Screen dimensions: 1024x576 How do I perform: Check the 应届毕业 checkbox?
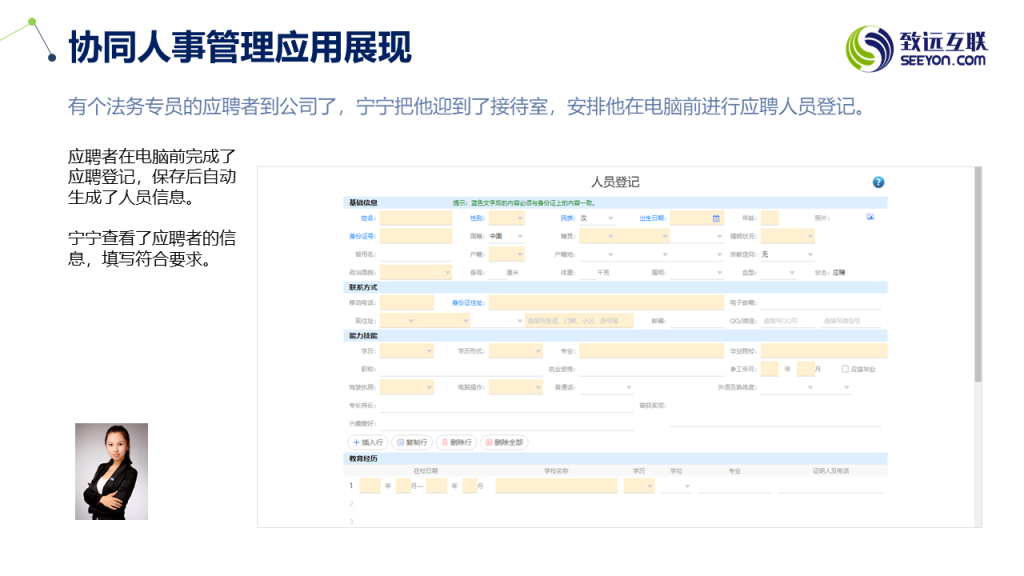point(845,369)
